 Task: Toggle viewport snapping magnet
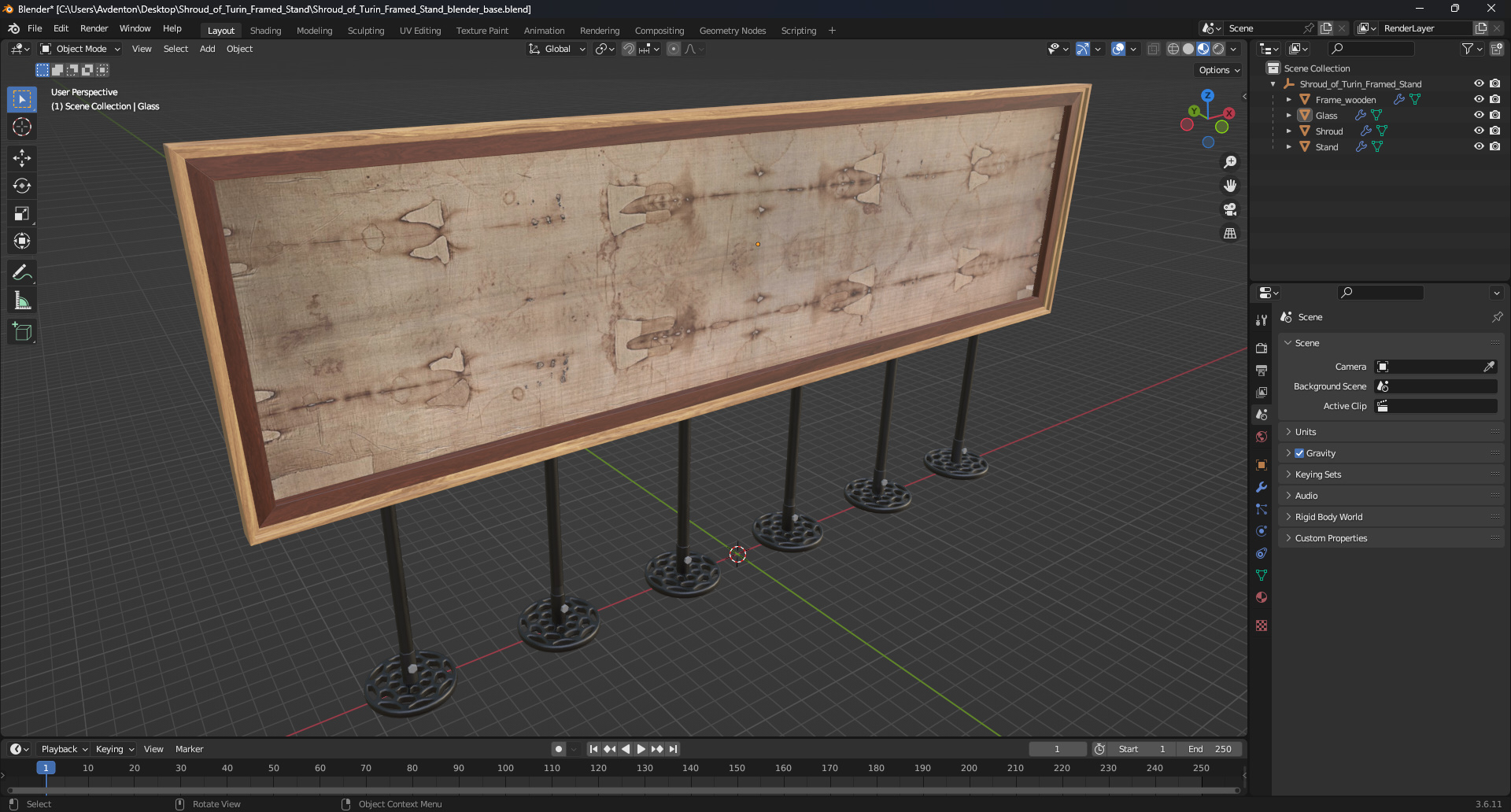click(x=629, y=49)
